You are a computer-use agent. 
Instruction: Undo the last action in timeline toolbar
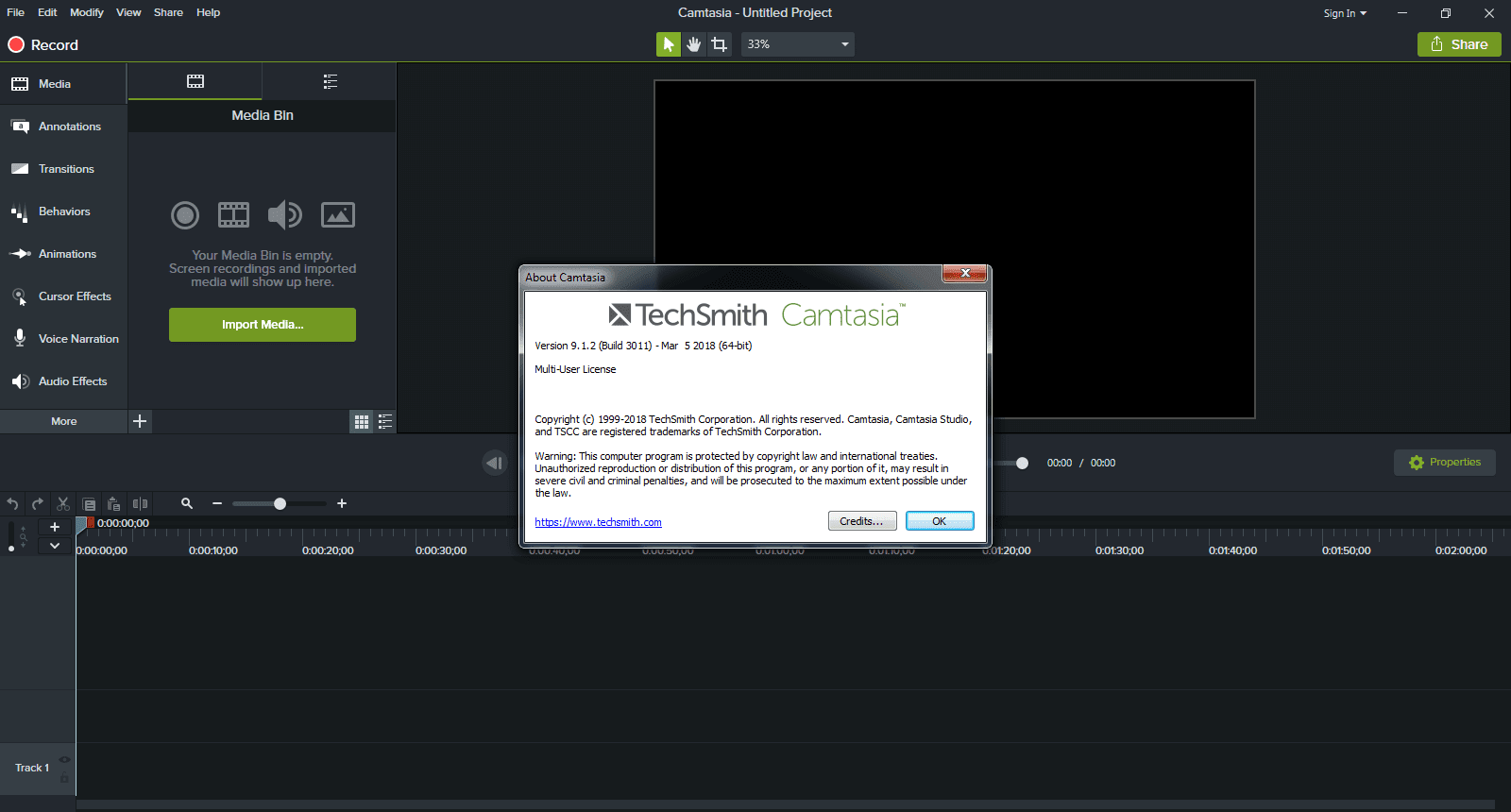(x=12, y=504)
